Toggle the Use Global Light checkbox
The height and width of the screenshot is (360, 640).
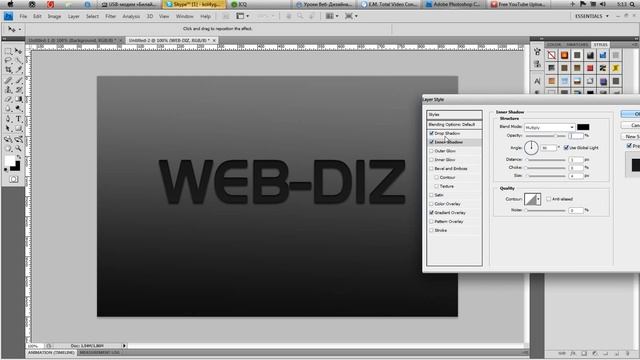[566, 147]
